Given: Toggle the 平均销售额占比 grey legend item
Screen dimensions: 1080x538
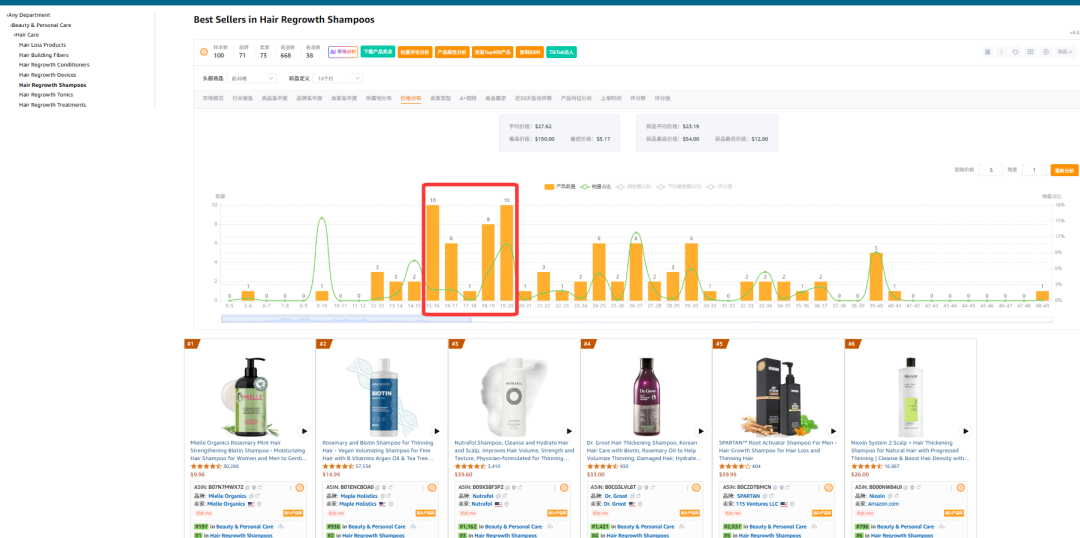Looking at the screenshot, I should pyautogui.click(x=678, y=186).
